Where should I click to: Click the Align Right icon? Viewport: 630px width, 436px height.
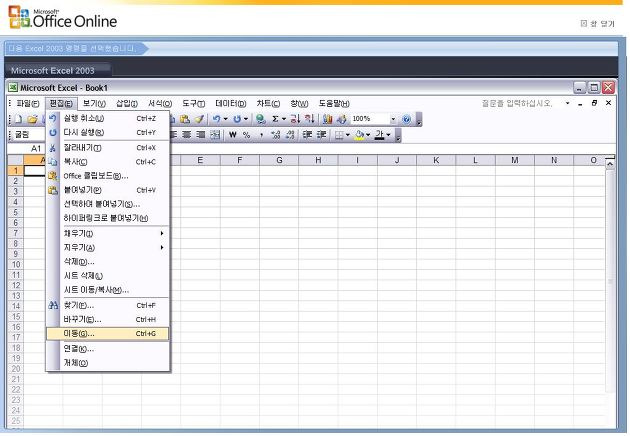[x=200, y=135]
